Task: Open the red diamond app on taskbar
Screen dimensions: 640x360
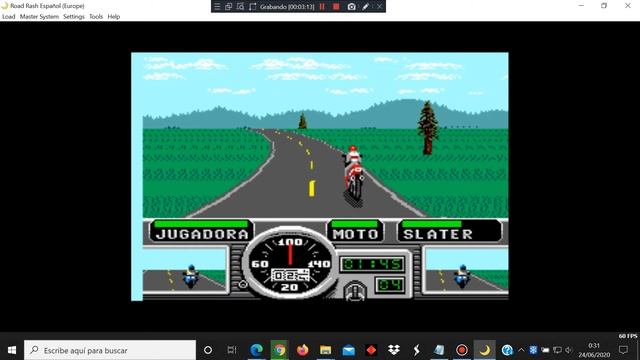Action: pyautogui.click(x=371, y=350)
